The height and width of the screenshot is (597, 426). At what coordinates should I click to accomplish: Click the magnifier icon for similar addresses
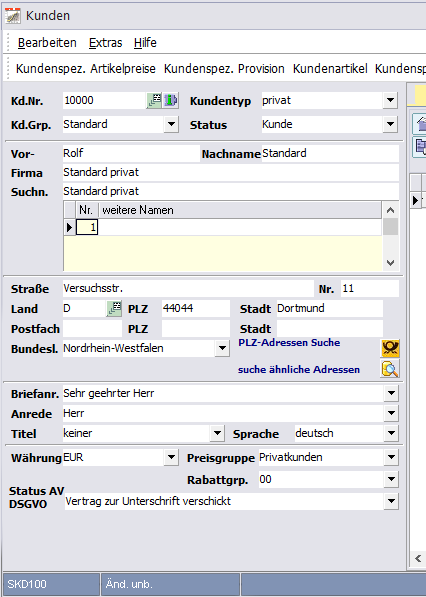coord(390,369)
